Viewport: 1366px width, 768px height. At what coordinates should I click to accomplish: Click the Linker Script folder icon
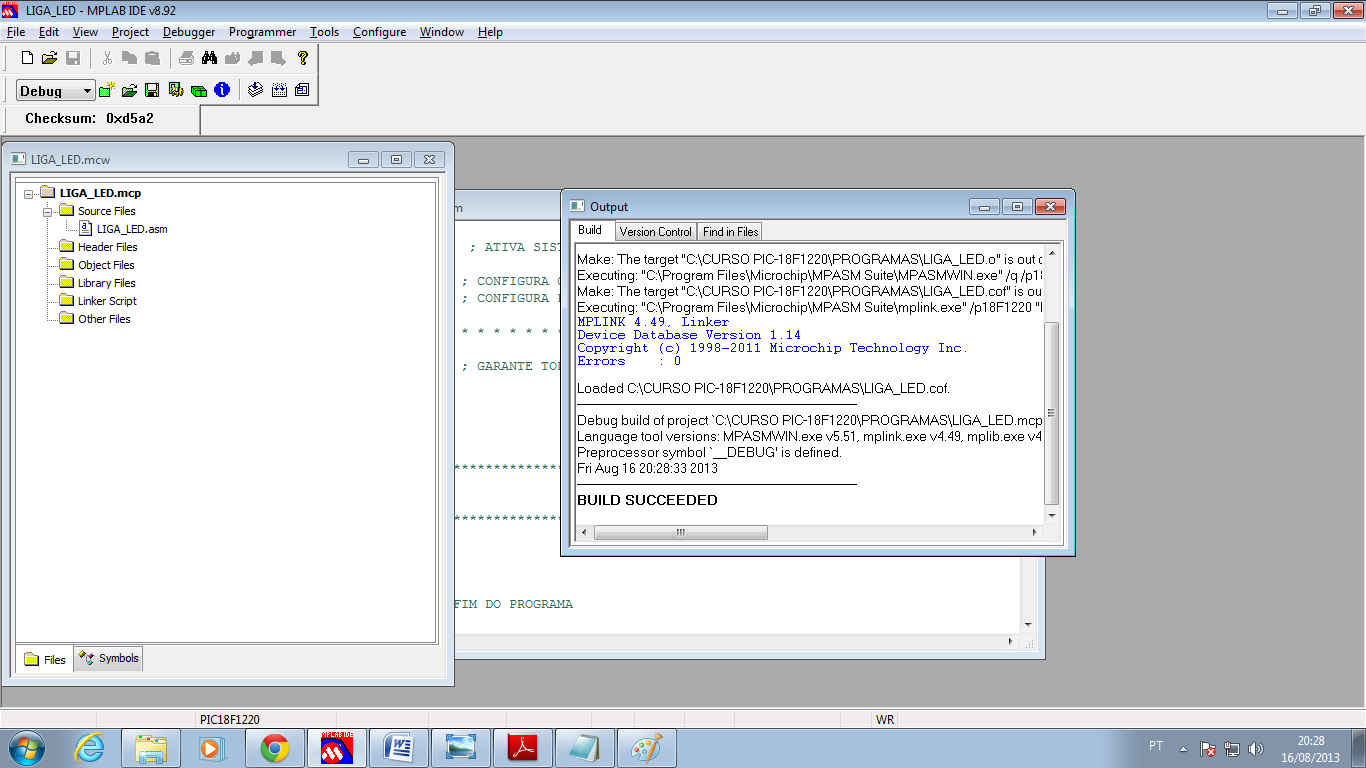pyautogui.click(x=67, y=300)
